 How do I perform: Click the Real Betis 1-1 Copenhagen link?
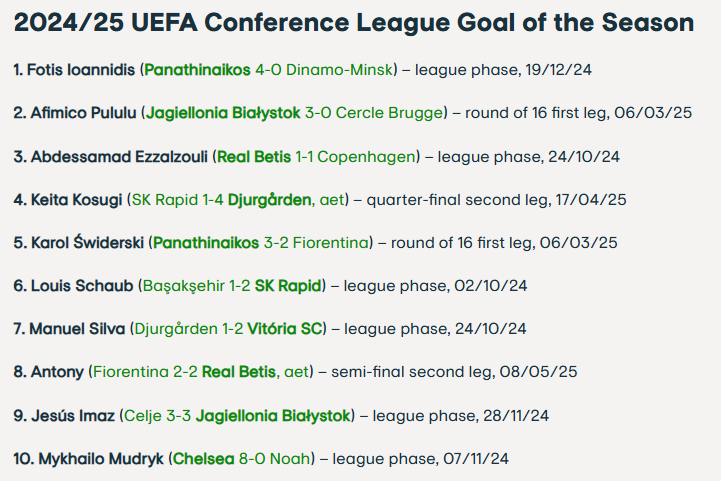pyautogui.click(x=316, y=157)
